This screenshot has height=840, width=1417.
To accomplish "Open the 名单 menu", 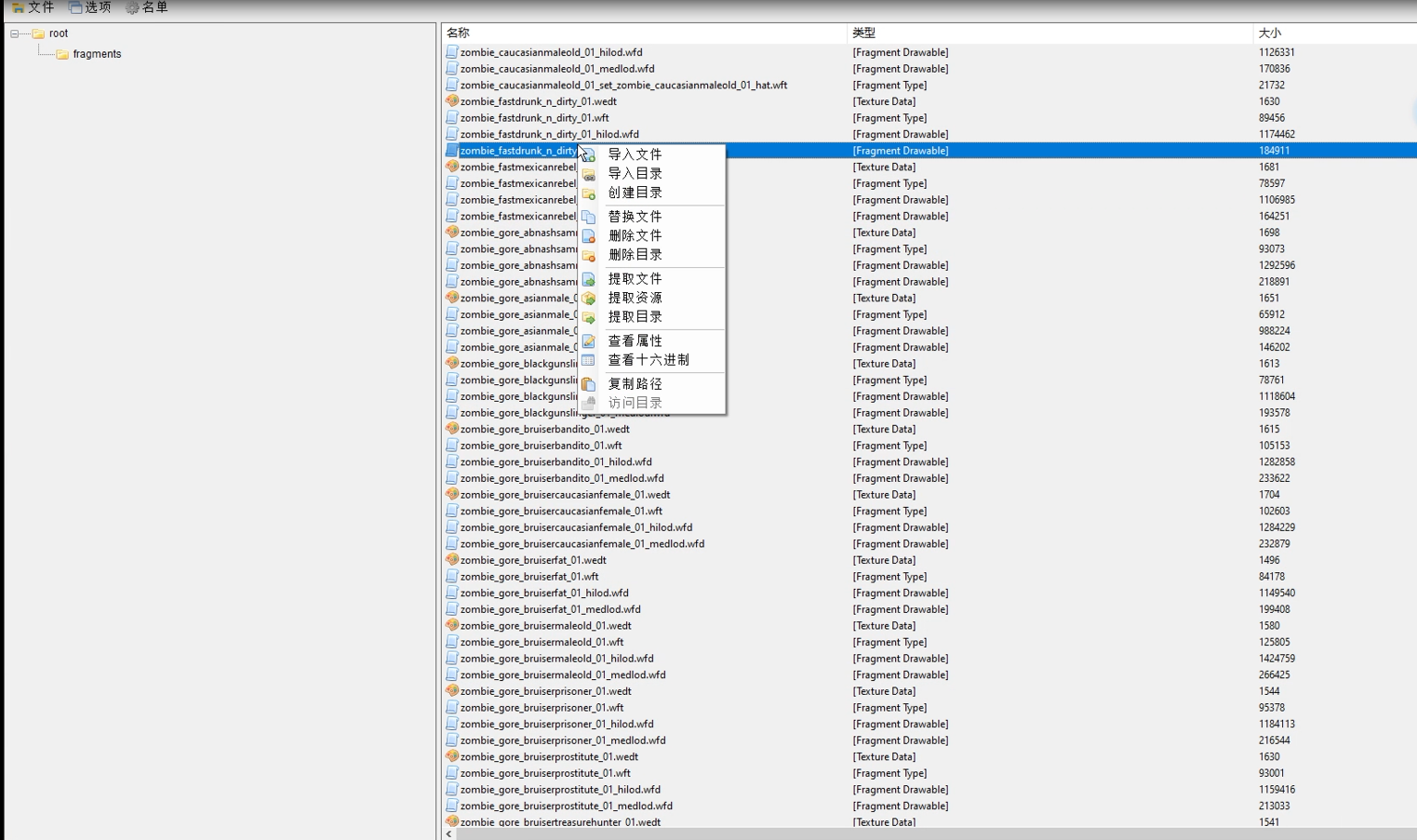I will [148, 7].
